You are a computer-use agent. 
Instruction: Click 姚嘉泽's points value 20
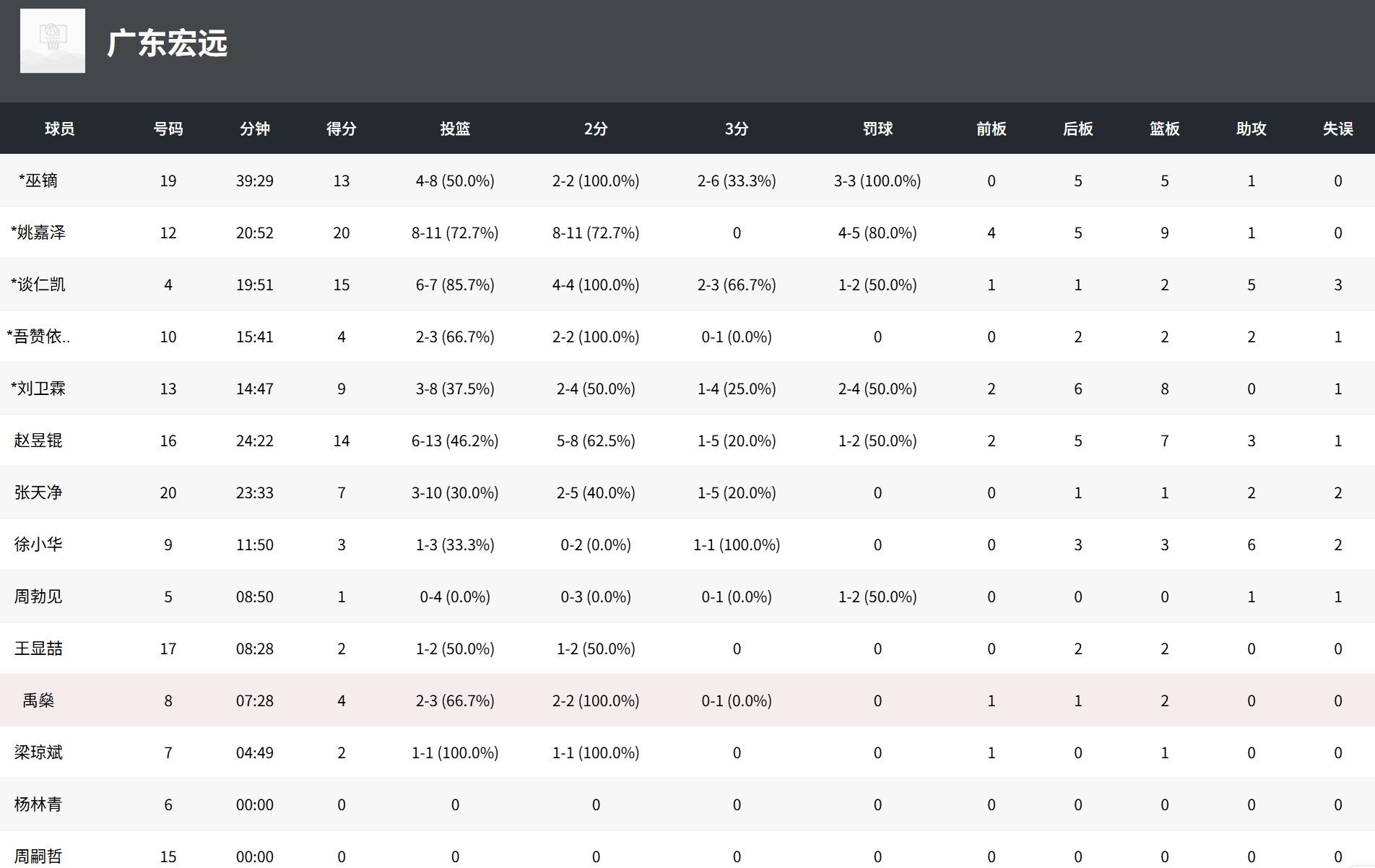click(342, 233)
